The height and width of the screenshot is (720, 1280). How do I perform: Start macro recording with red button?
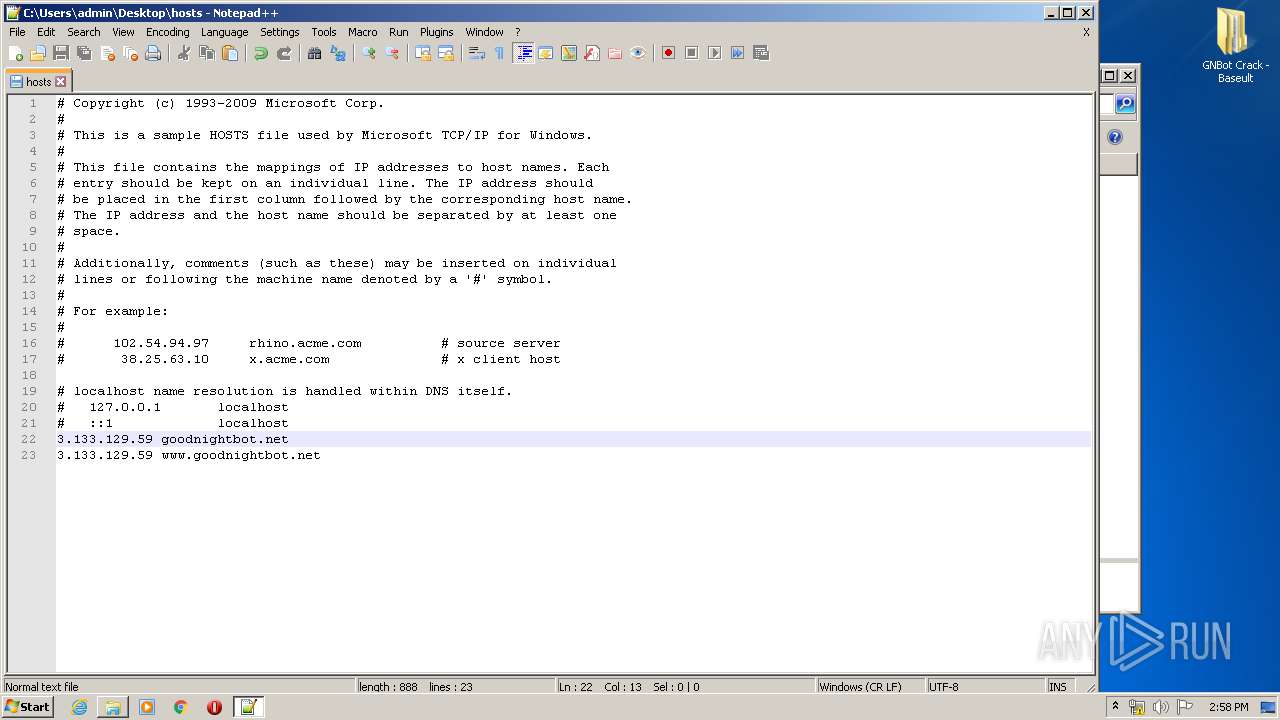click(668, 53)
